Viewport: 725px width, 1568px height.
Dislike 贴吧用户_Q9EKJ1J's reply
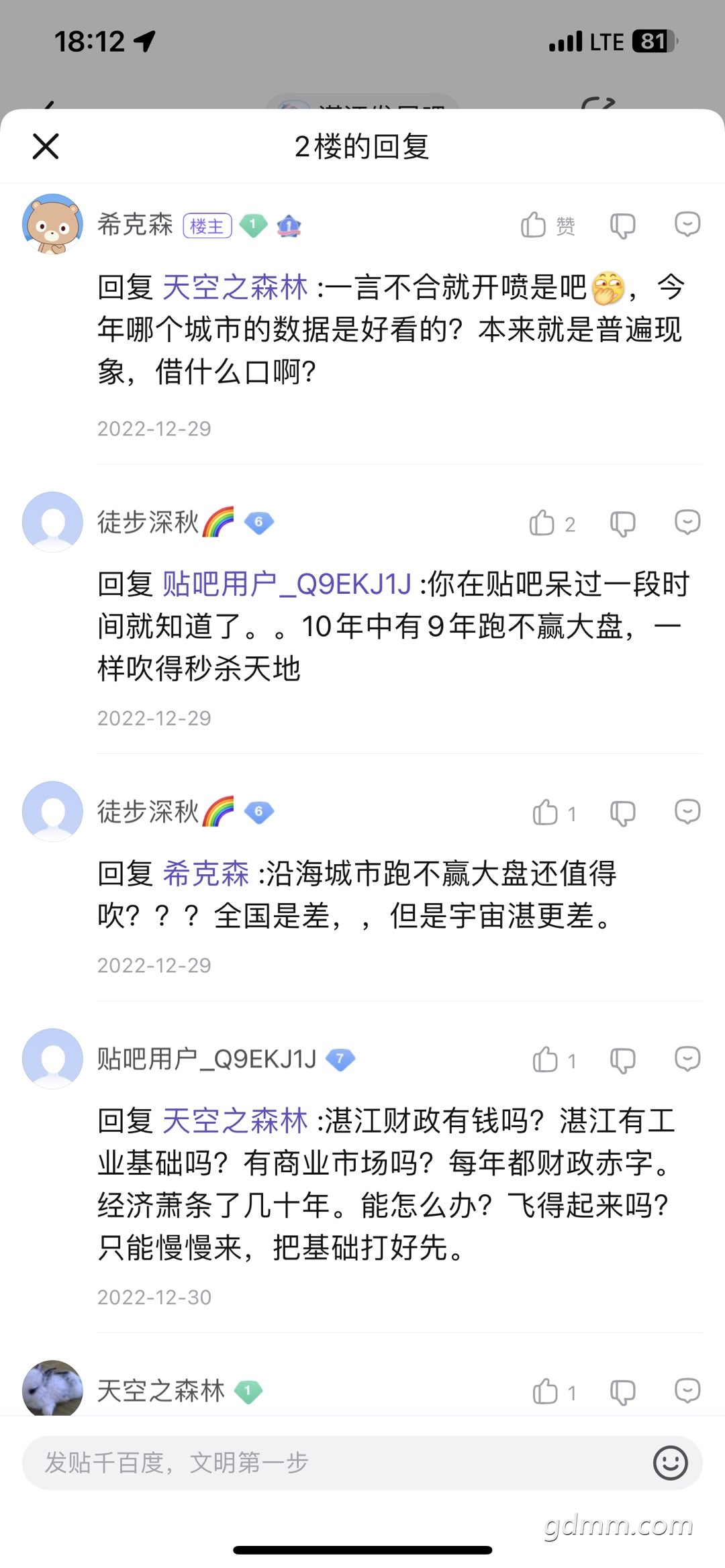click(x=622, y=1060)
